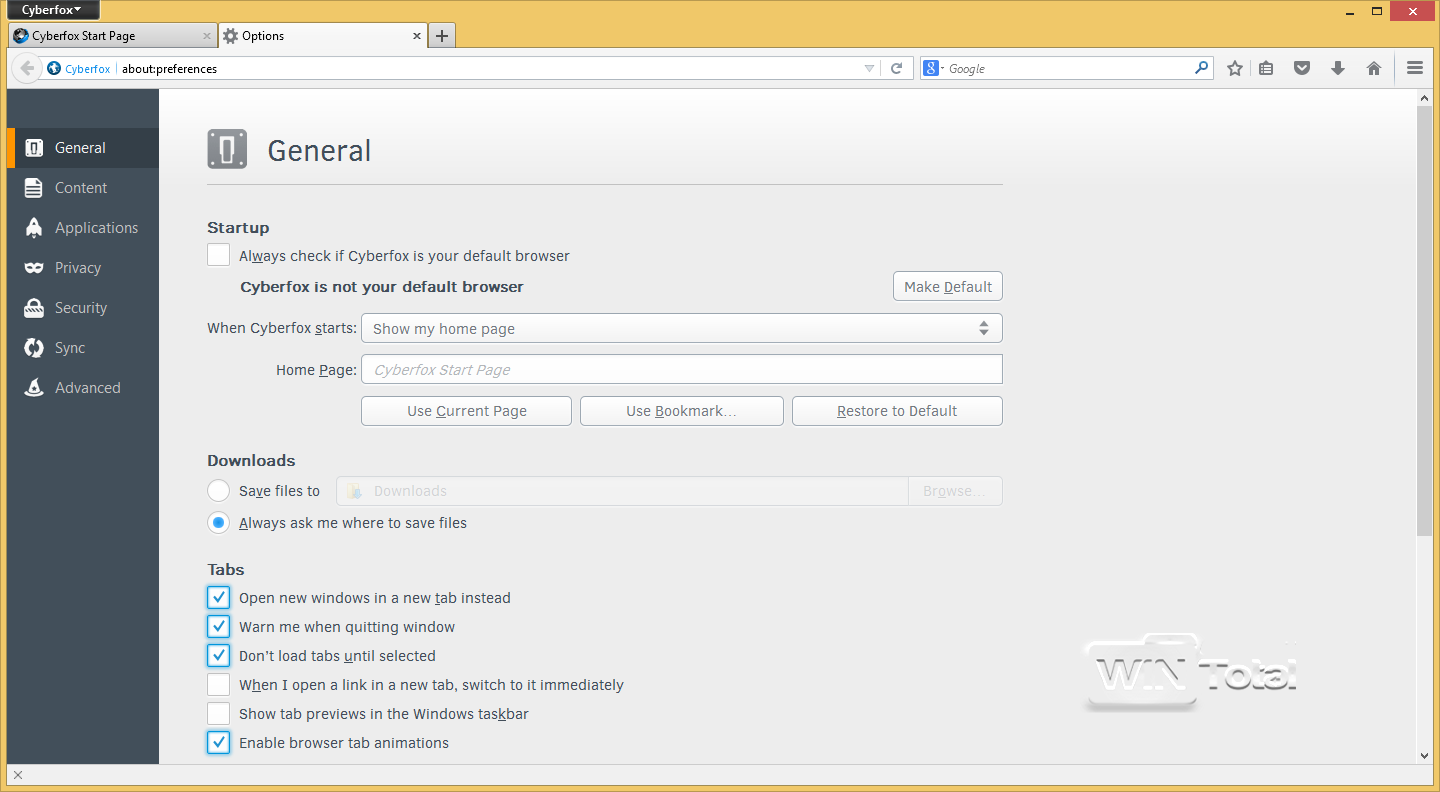Click the Use Current Page button
The height and width of the screenshot is (792, 1440).
click(466, 411)
